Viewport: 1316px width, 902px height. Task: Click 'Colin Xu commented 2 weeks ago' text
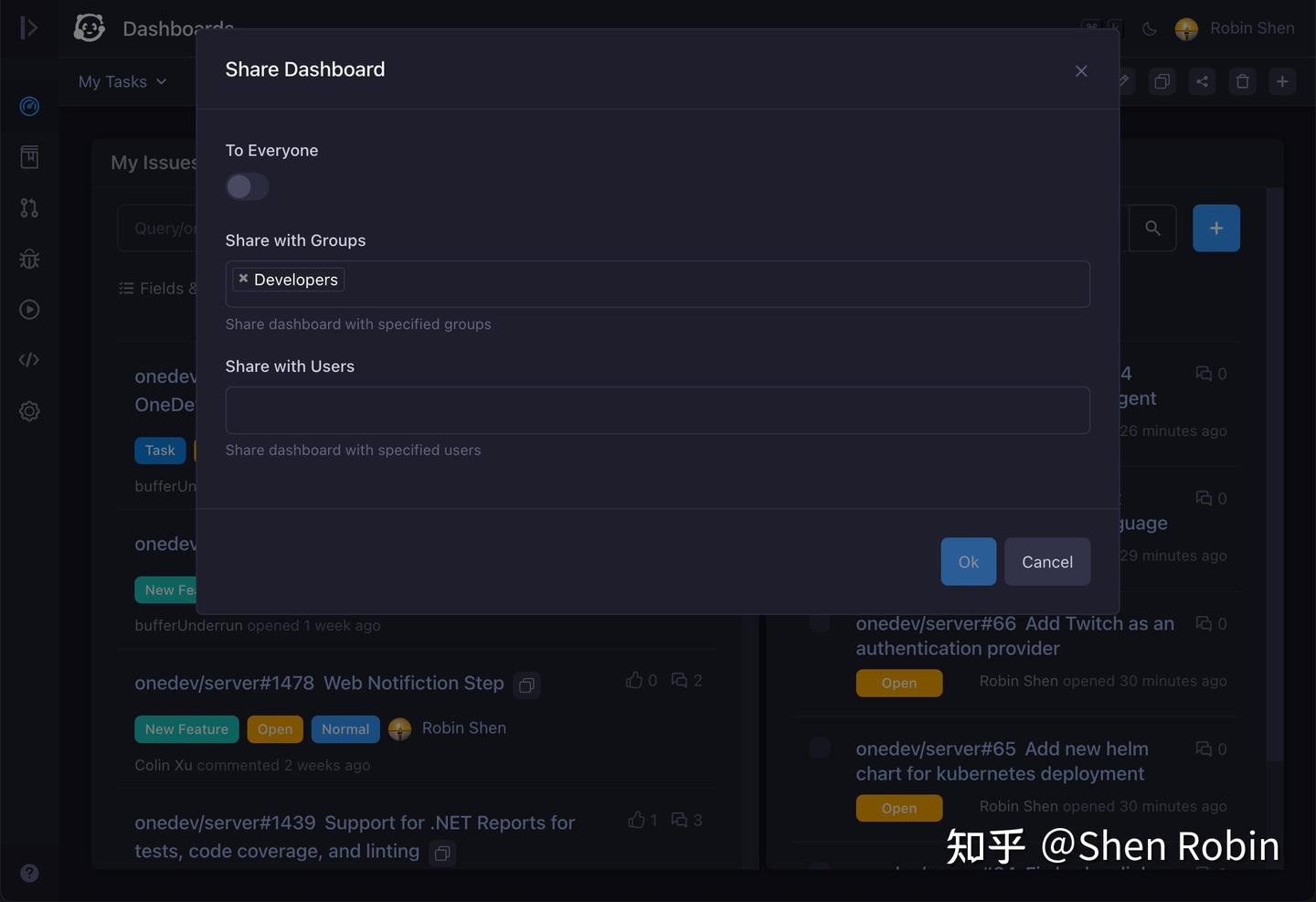click(x=252, y=765)
